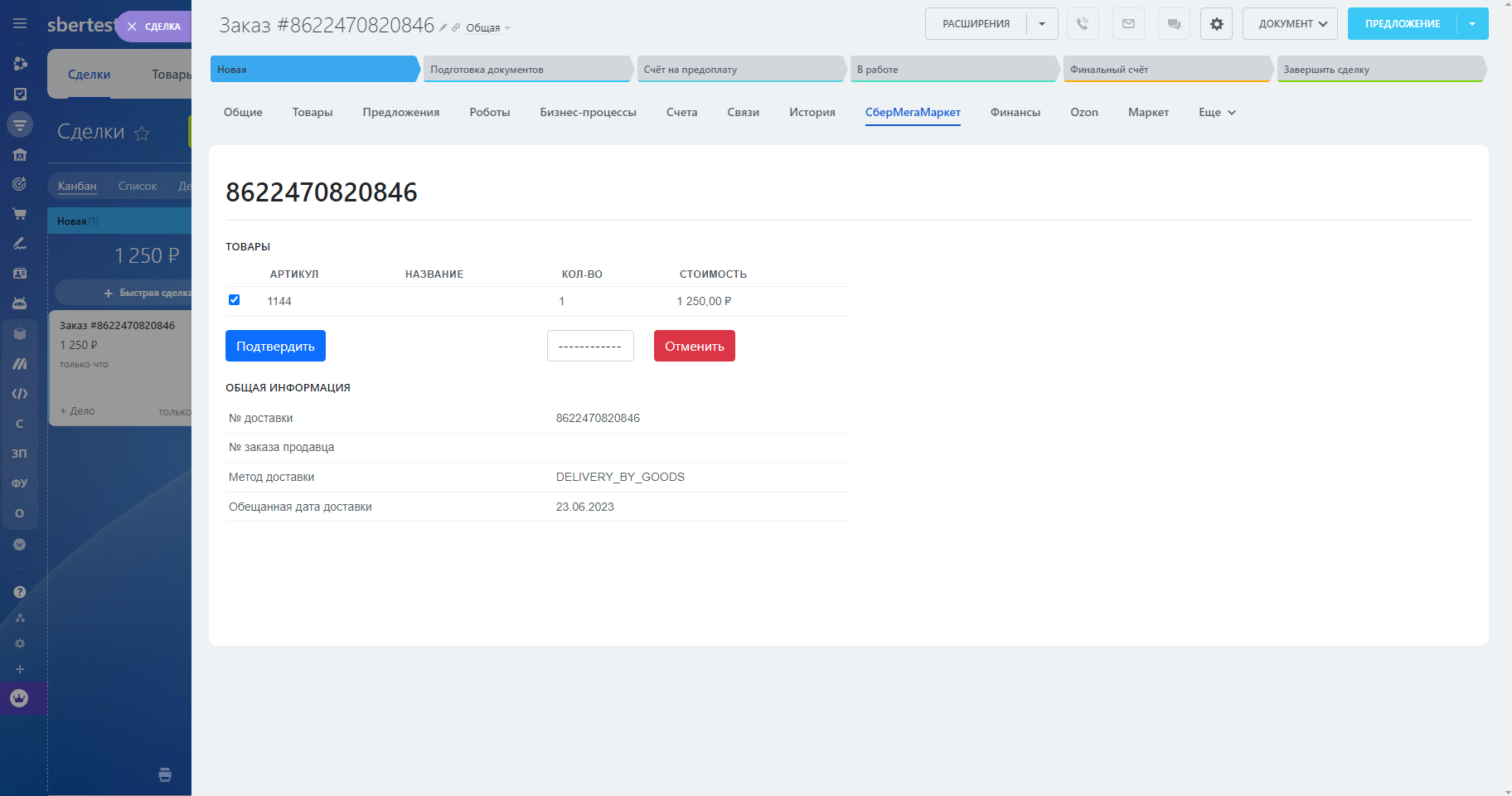Open the email envelope icon
This screenshot has height=796, width=1512.
pyautogui.click(x=1128, y=24)
